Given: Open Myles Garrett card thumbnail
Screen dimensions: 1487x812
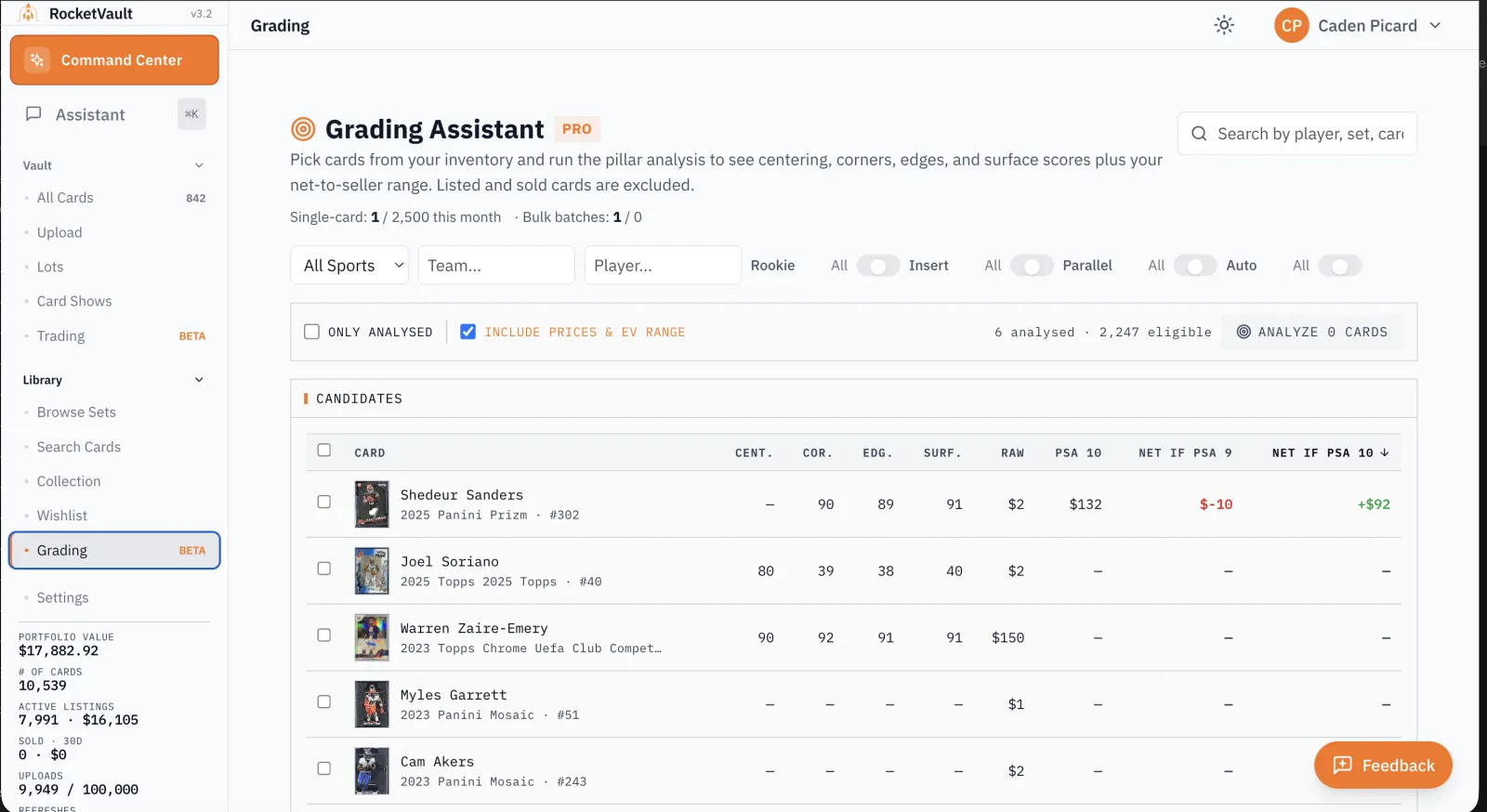Looking at the screenshot, I should pos(372,704).
